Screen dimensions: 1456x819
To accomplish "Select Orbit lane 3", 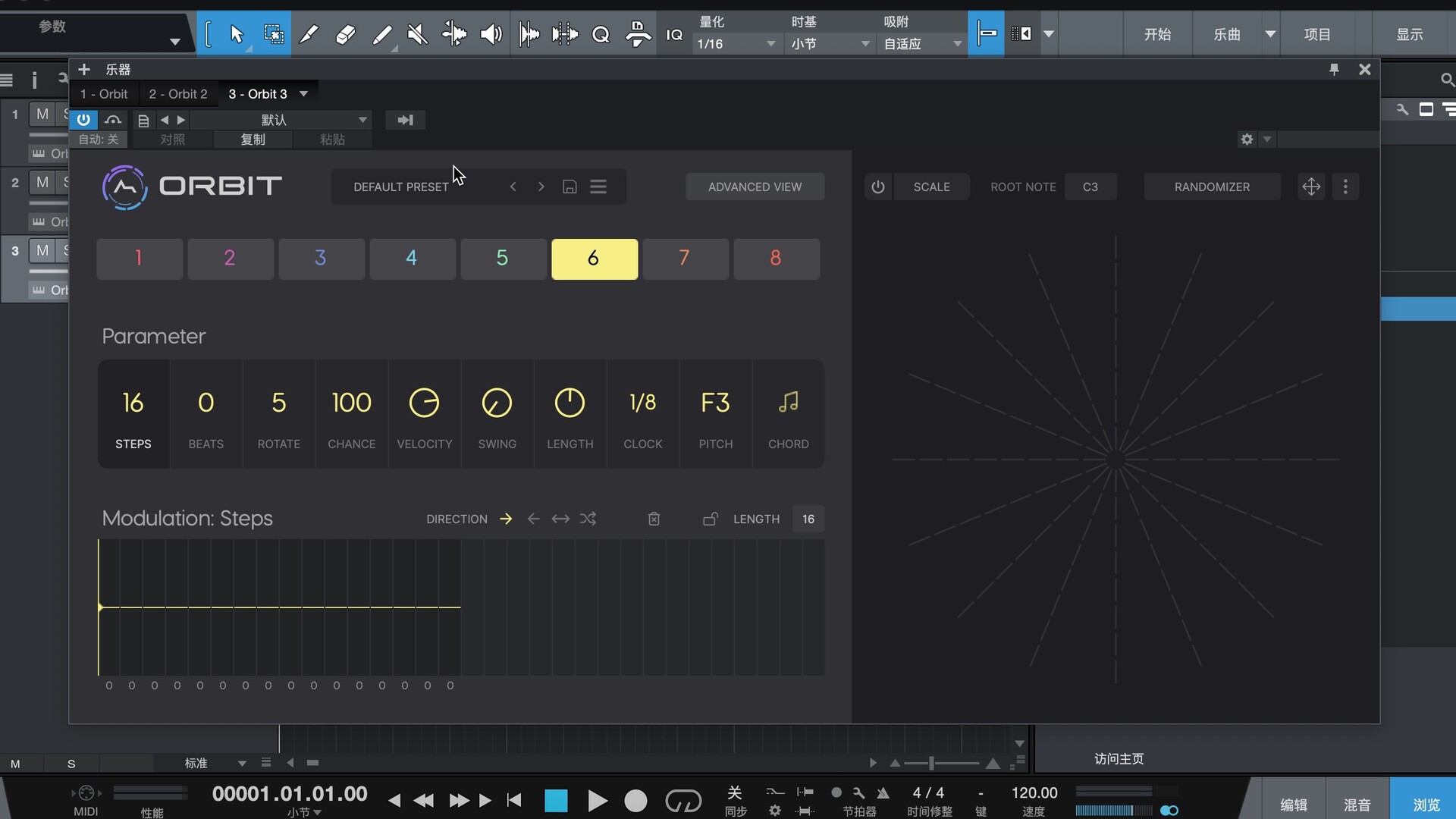I will (322, 259).
